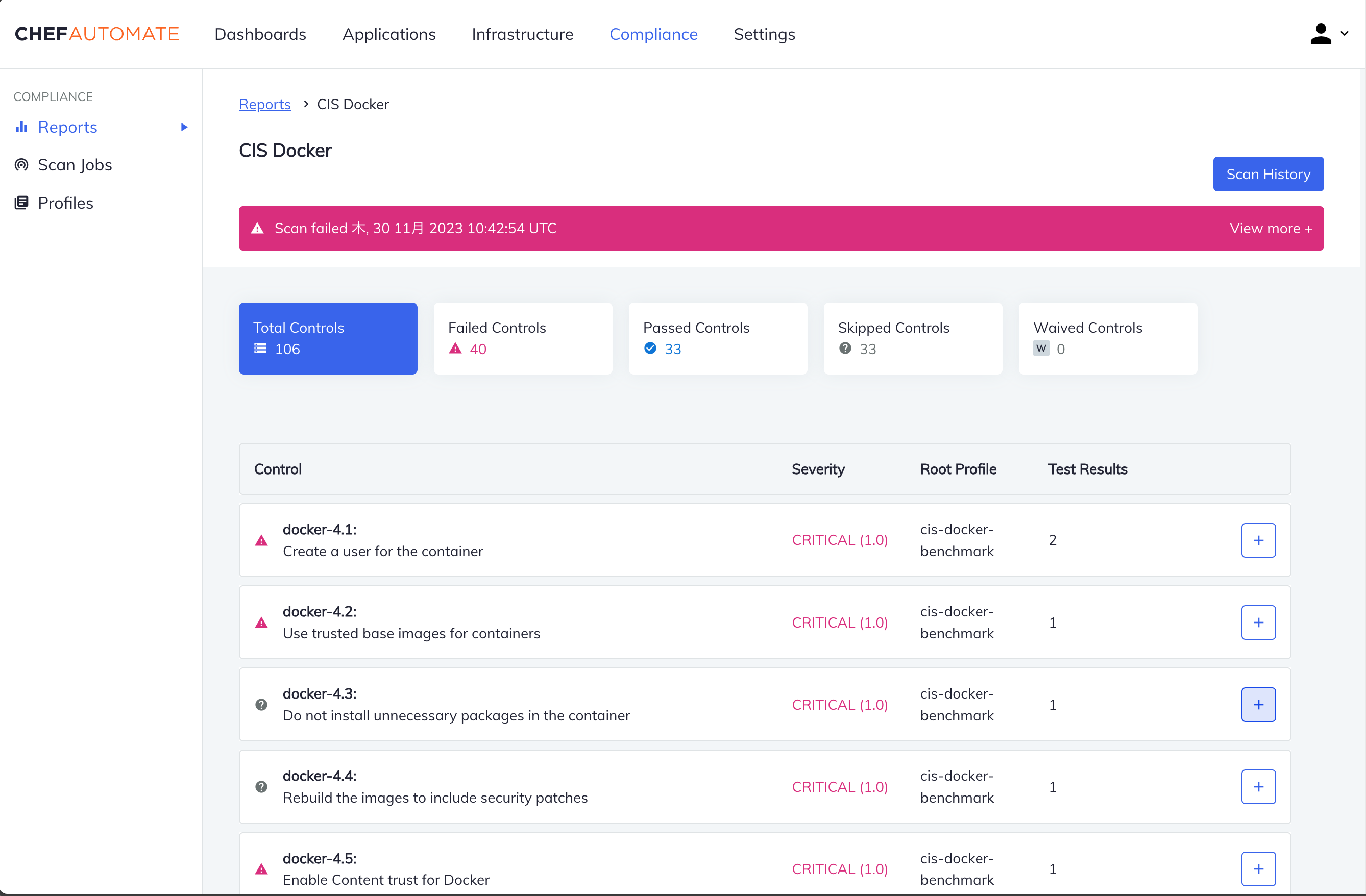1366x896 pixels.
Task: Click 'Do not install unnecessary packages' description
Action: pyautogui.click(x=456, y=715)
